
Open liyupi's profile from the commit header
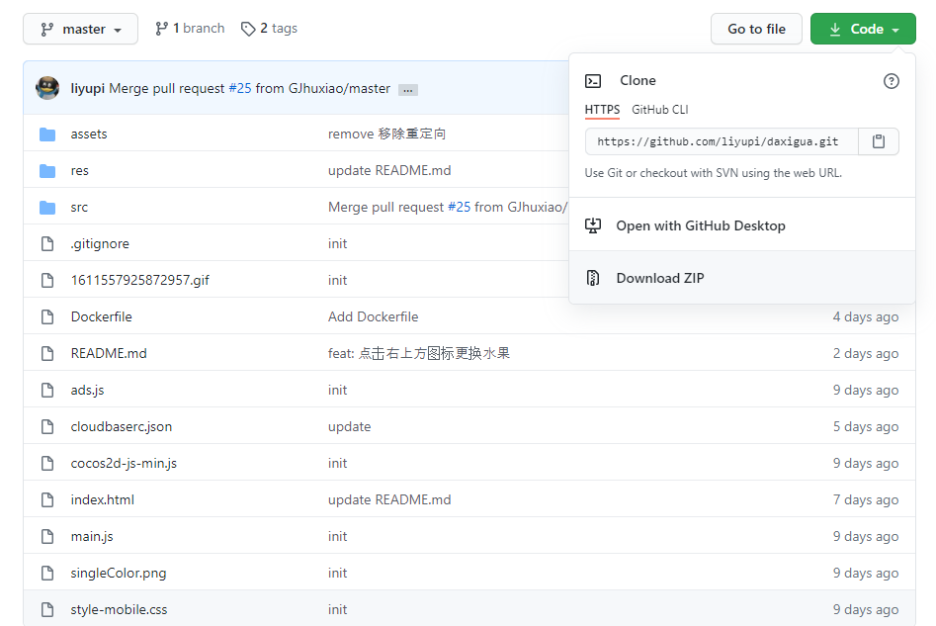pos(87,88)
